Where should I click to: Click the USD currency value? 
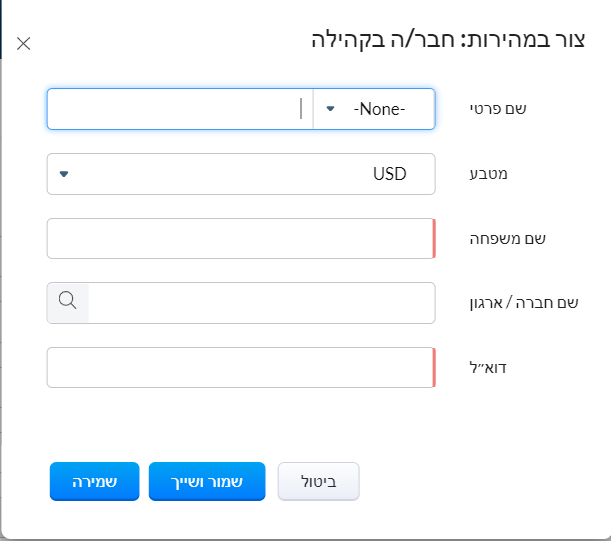coord(389,174)
